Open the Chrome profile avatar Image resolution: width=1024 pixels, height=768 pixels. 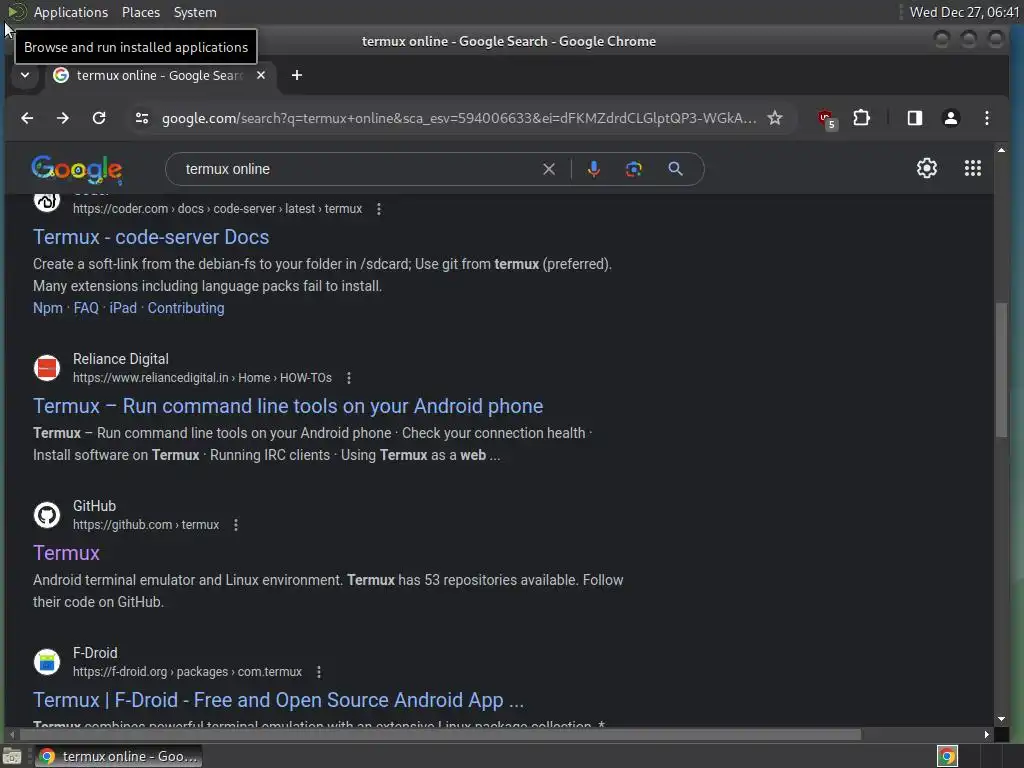click(x=950, y=118)
